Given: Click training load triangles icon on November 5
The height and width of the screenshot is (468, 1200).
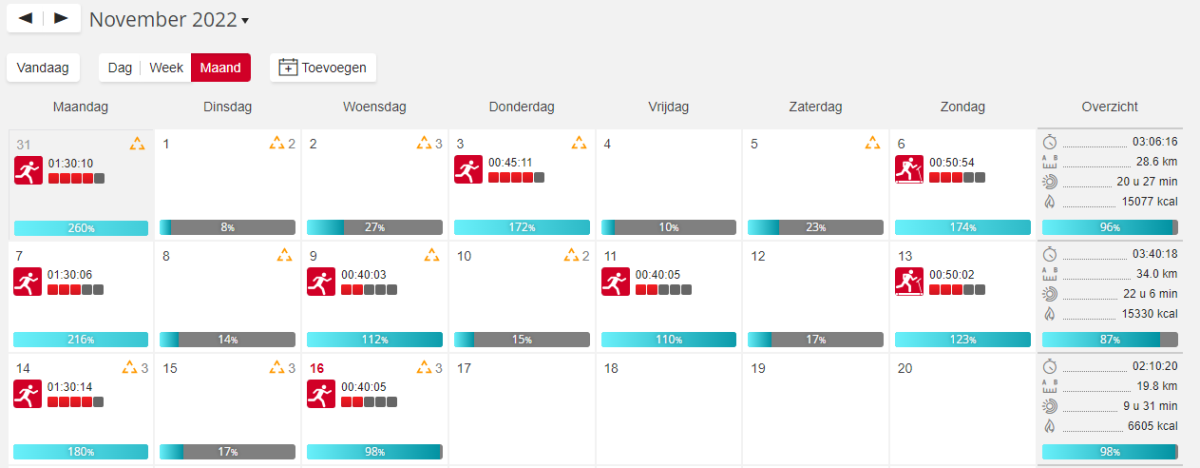Looking at the screenshot, I should click(x=872, y=143).
